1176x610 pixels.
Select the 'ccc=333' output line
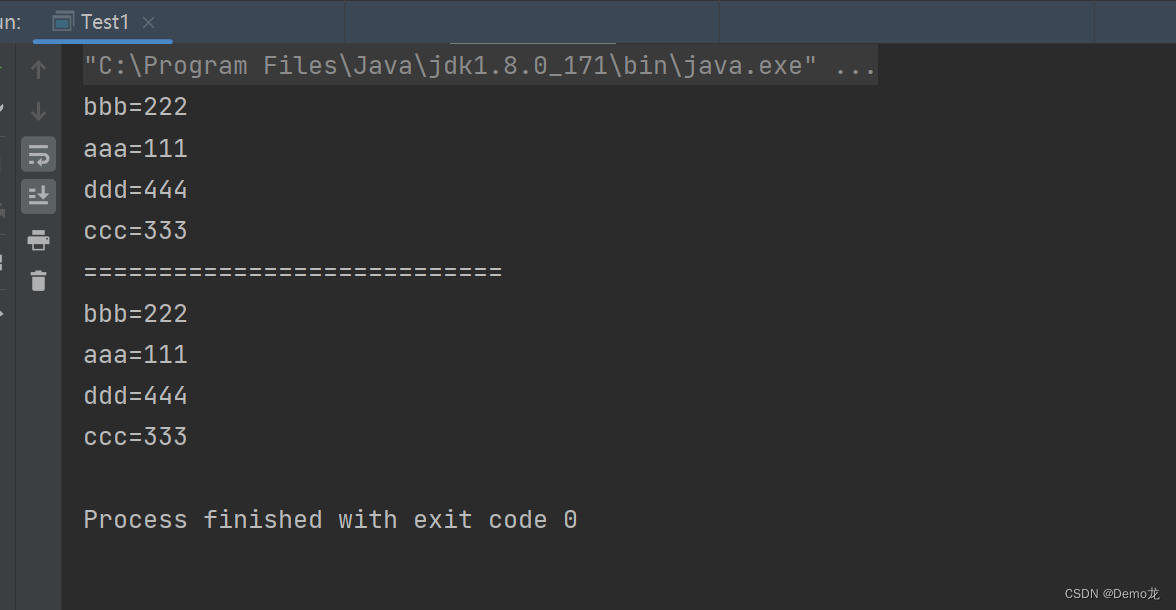point(135,230)
